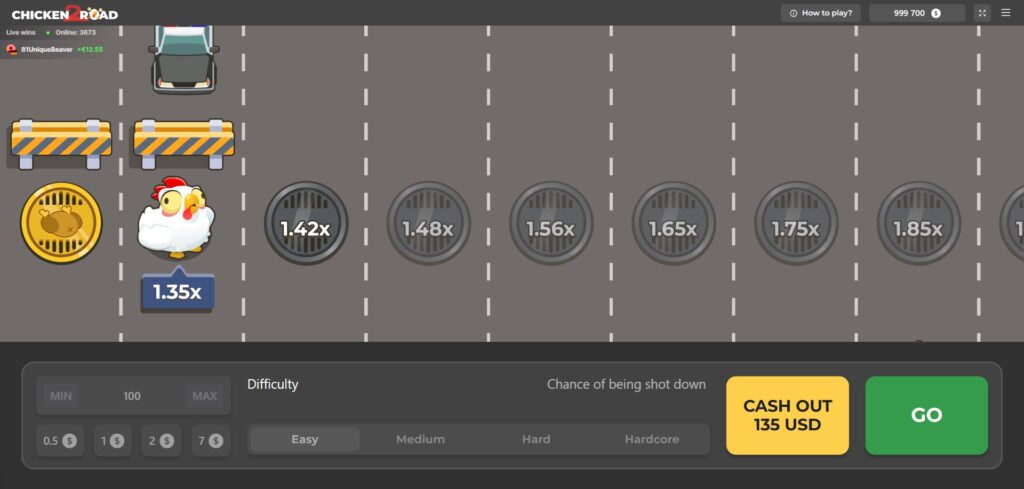The height and width of the screenshot is (489, 1024).
Task: Click the 81UniqueBeaver avatar icon
Action: pyautogui.click(x=12, y=50)
